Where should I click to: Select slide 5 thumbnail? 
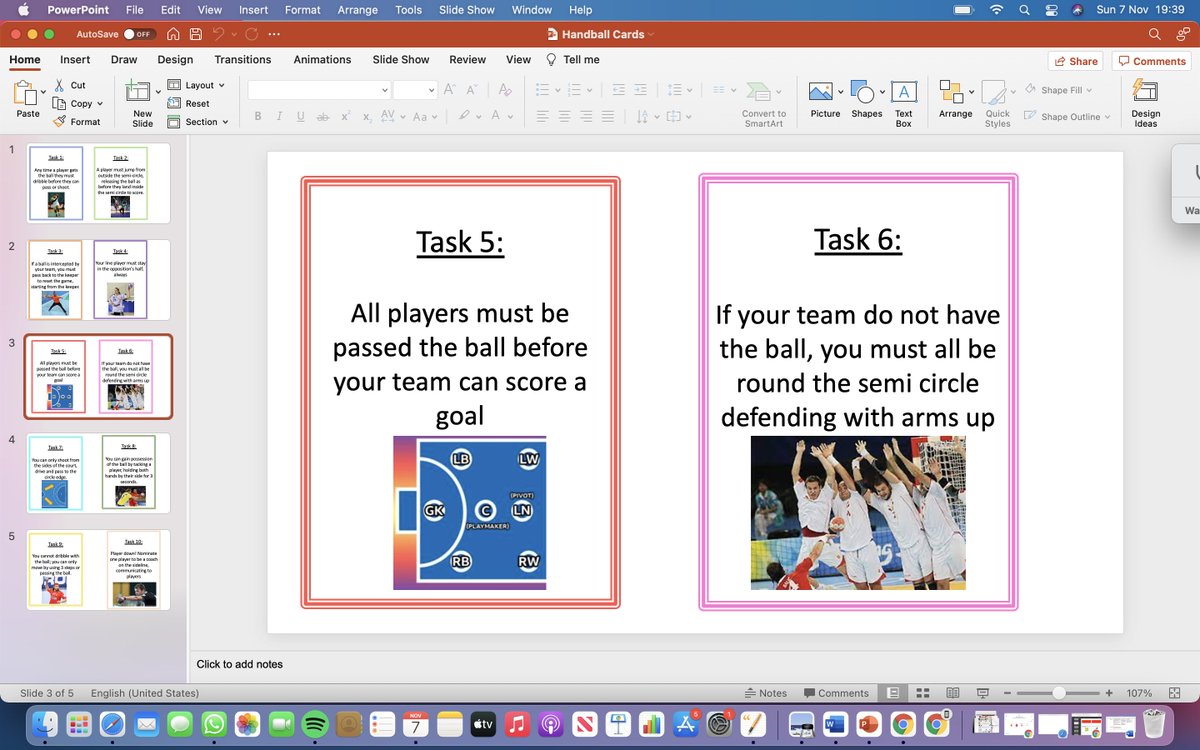pyautogui.click(x=99, y=570)
